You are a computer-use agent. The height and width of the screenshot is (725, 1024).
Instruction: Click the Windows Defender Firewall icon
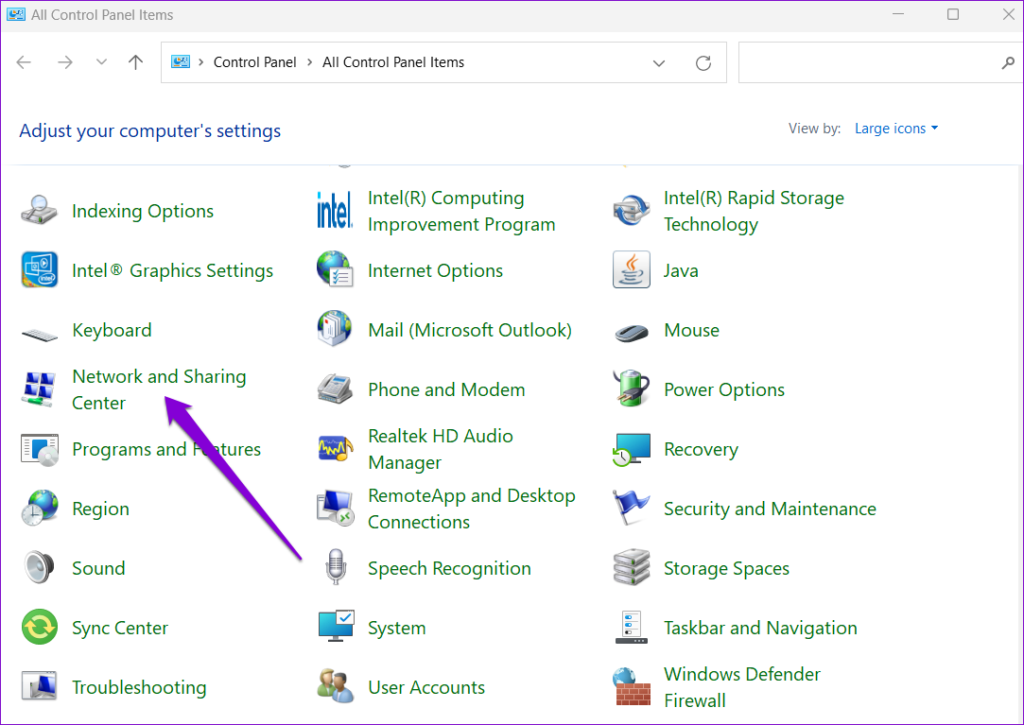coord(631,686)
